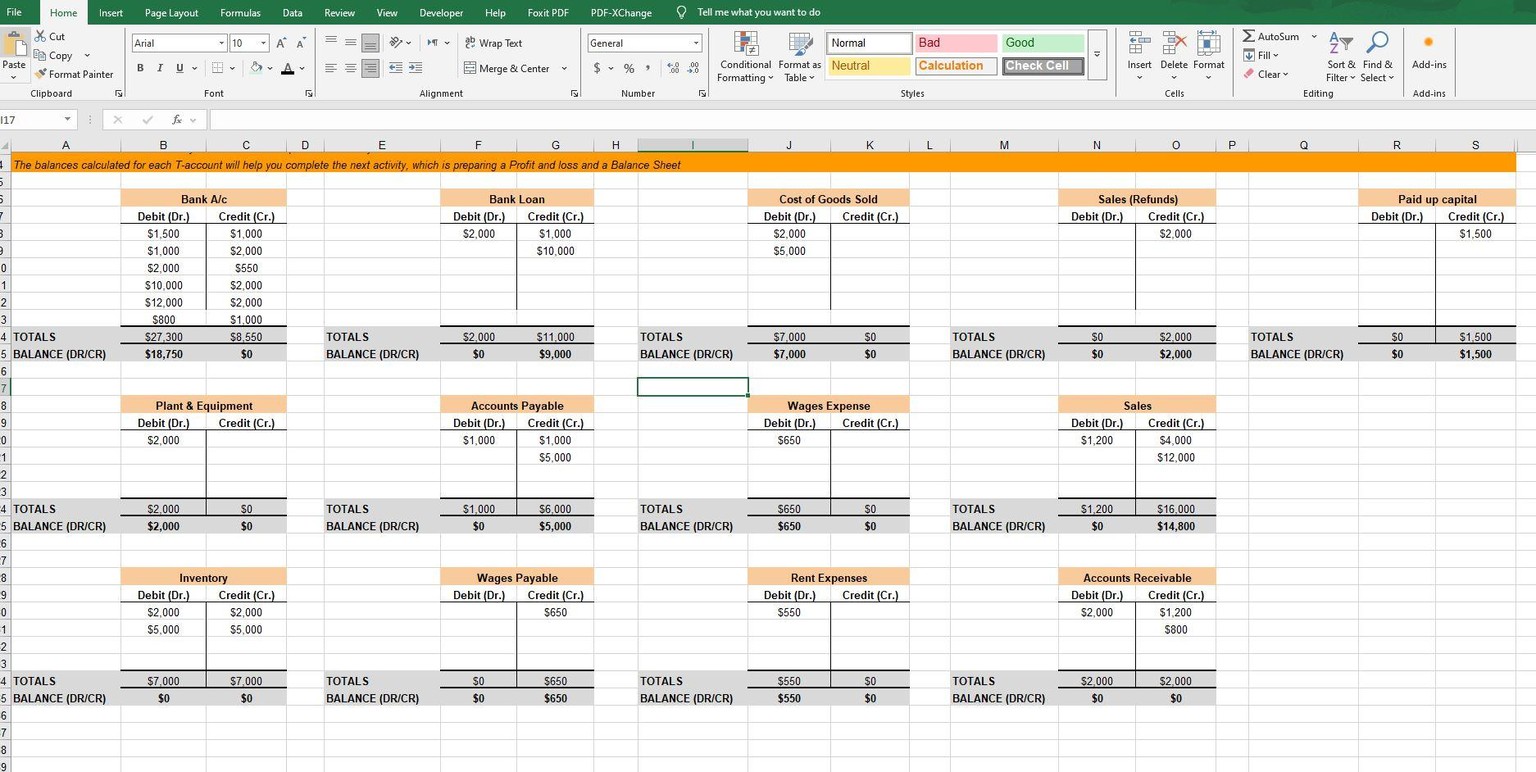Image resolution: width=1536 pixels, height=772 pixels.
Task: Open the Name Box dropdown arrow
Action: coord(67,120)
